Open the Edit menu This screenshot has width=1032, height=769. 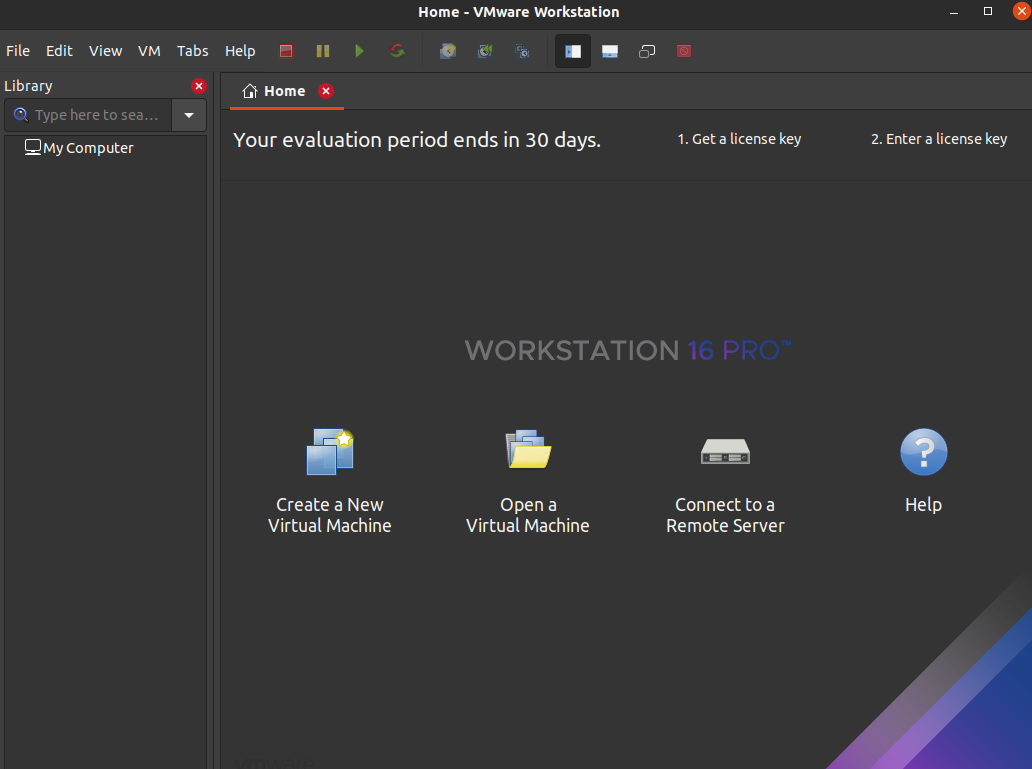[x=59, y=51]
